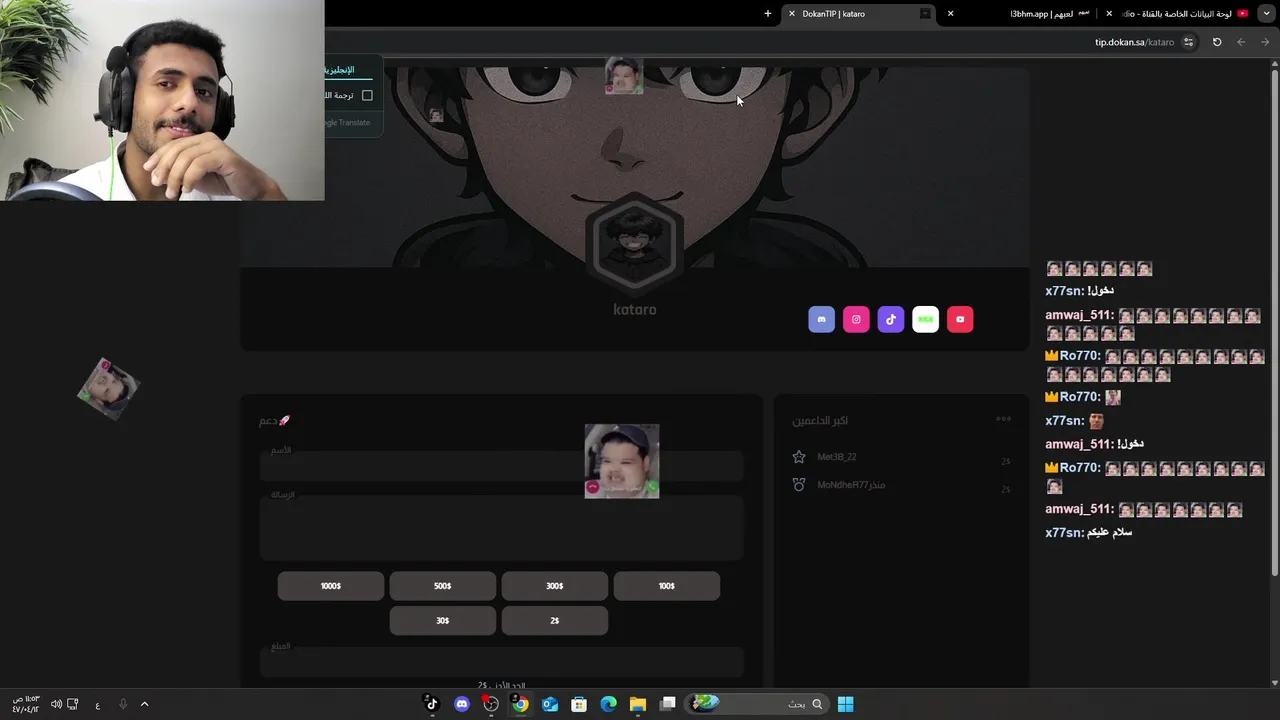Open Outlook from the taskbar
The width and height of the screenshot is (1280, 720).
(x=550, y=704)
